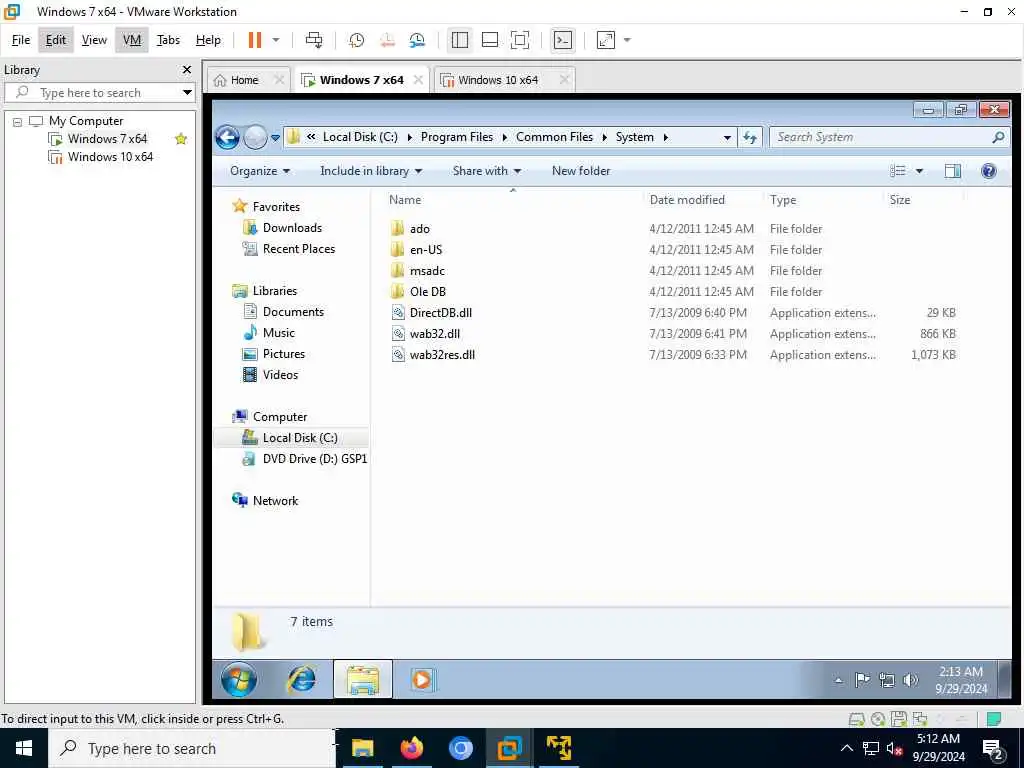The width and height of the screenshot is (1024, 768).
Task: Select DVD Drive (D:) in navigation pane
Action: pyautogui.click(x=315, y=459)
